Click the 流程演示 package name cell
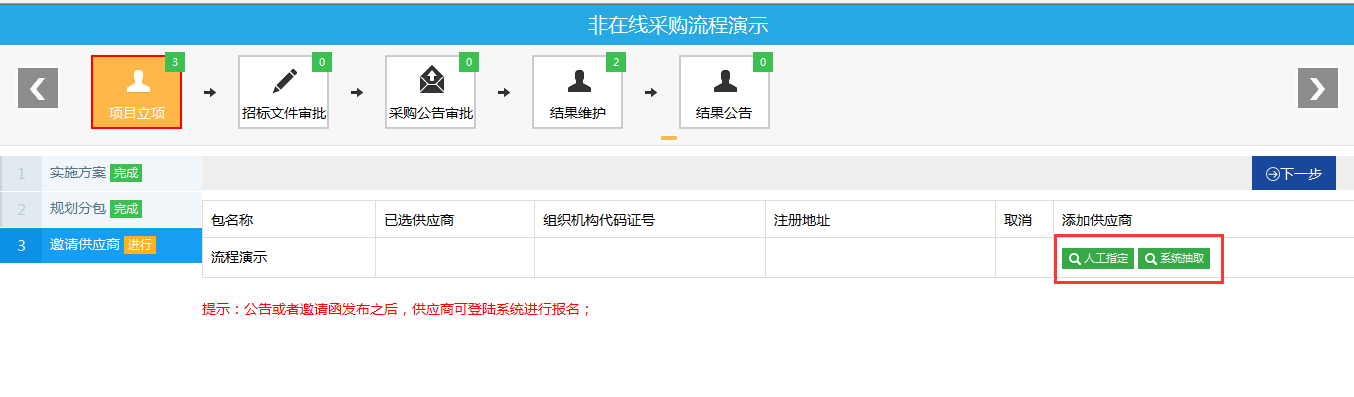The width and height of the screenshot is (1354, 397). pyautogui.click(x=289, y=258)
